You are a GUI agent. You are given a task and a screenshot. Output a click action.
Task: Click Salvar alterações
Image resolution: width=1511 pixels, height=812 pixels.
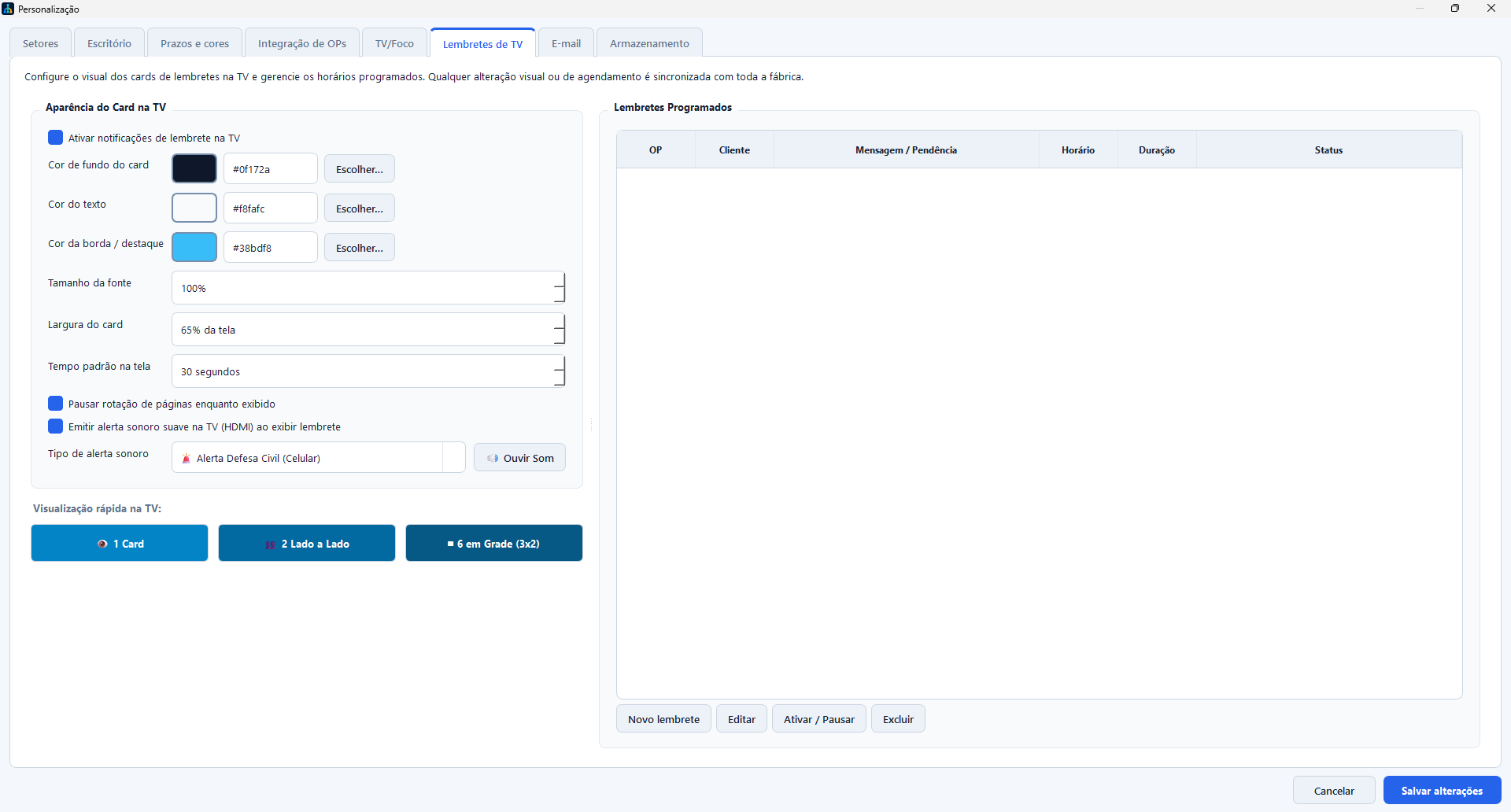click(1442, 791)
